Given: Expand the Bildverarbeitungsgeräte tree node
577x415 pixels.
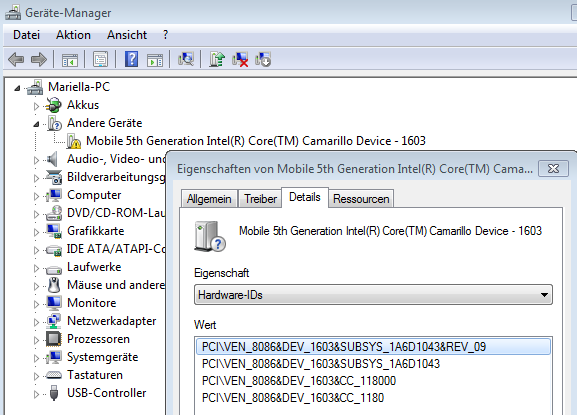Looking at the screenshot, I should point(36,178).
